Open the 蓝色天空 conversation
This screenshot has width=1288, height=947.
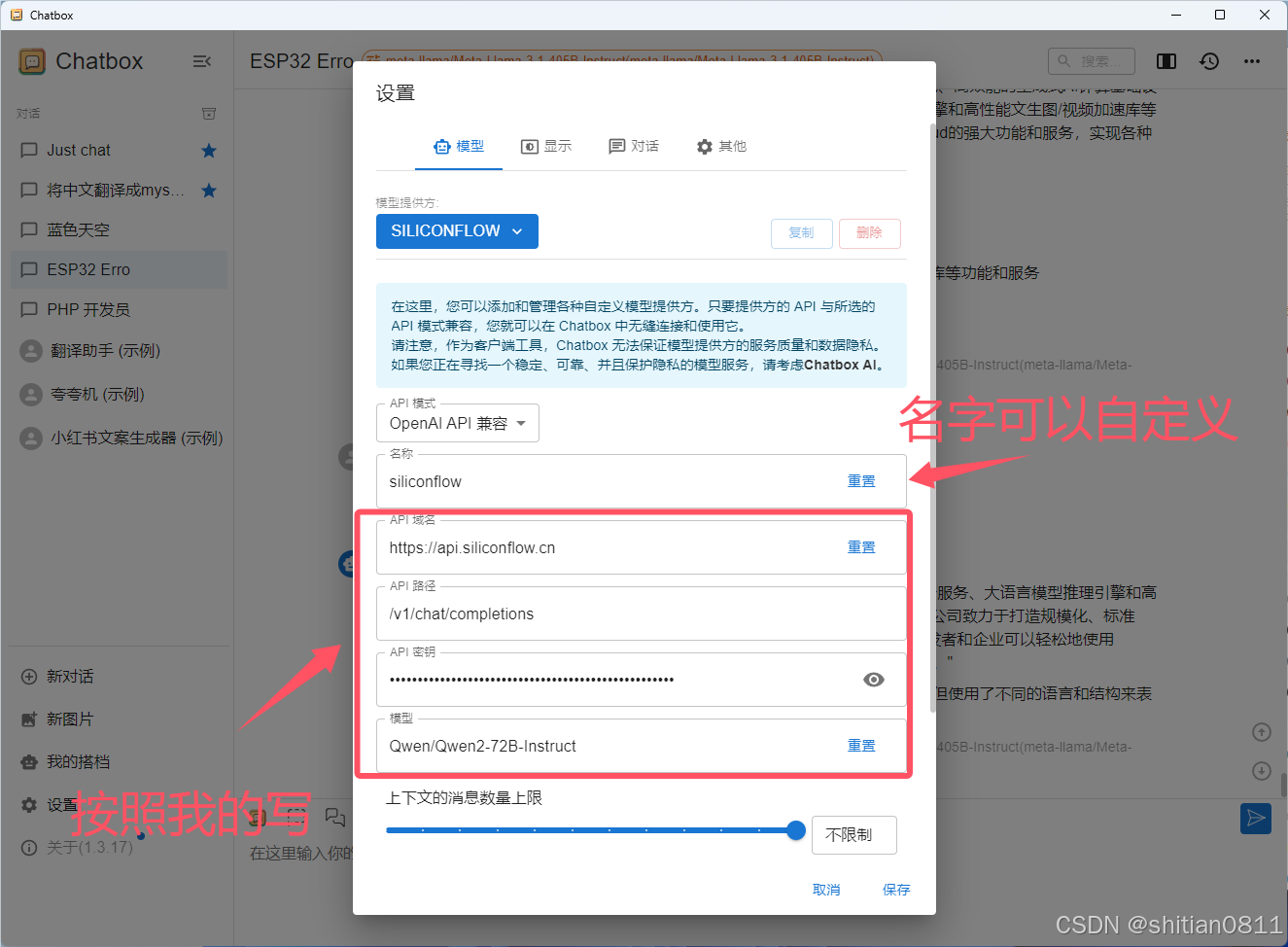pos(120,230)
